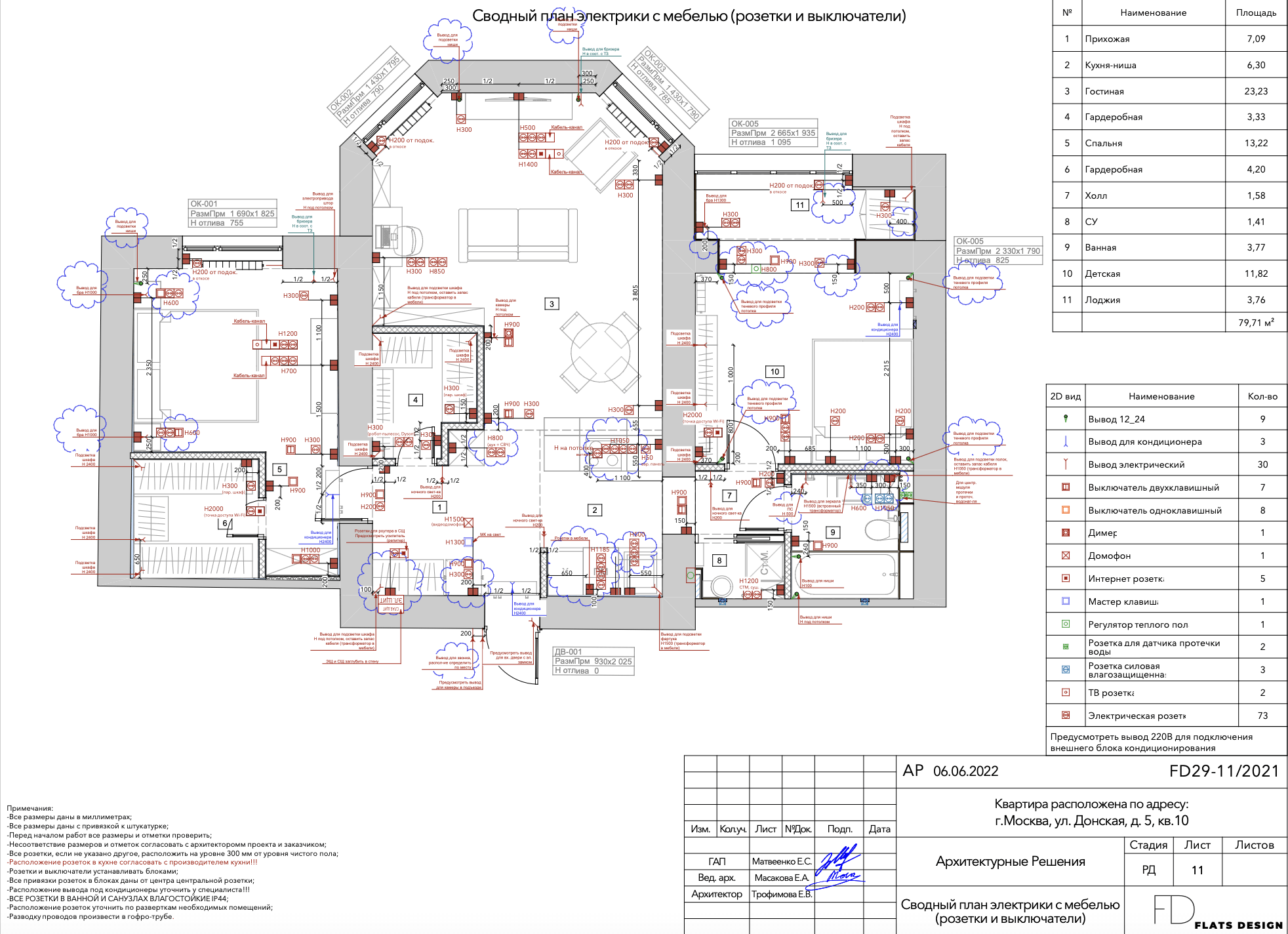Click room number box 9 in the bathroom
This screenshot has height=934, width=1288.
833,533
